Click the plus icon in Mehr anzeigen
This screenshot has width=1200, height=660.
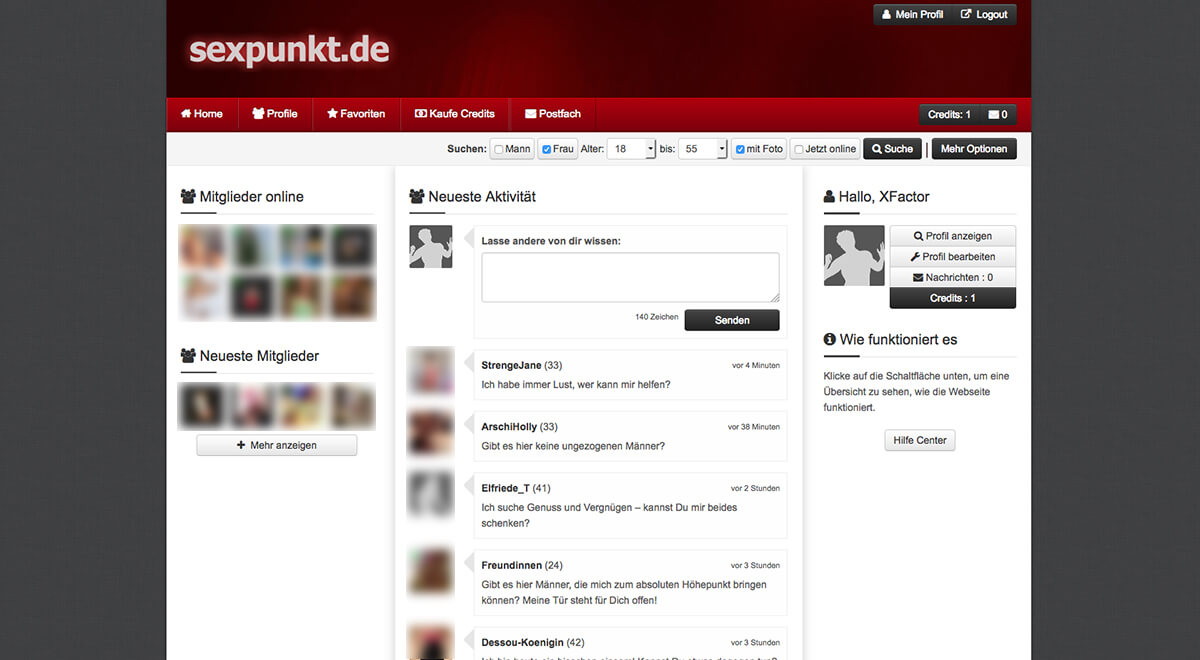[241, 445]
